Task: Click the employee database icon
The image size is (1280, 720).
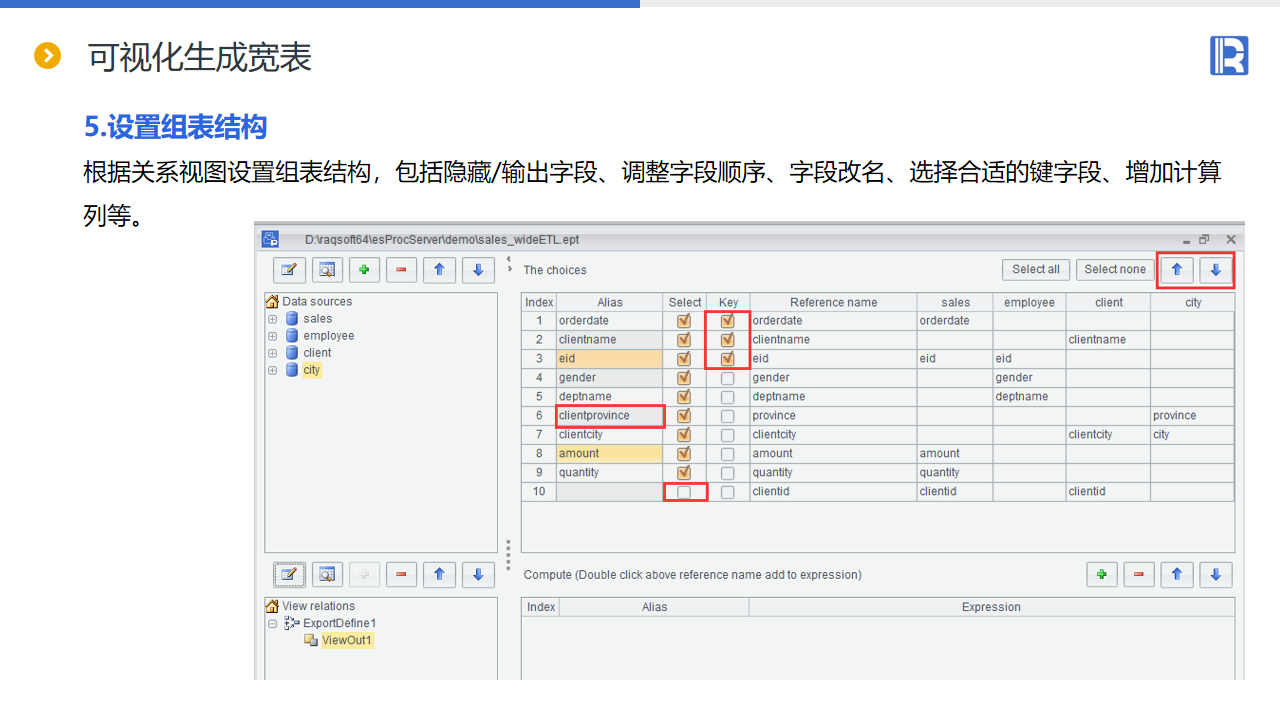Action: tap(292, 336)
